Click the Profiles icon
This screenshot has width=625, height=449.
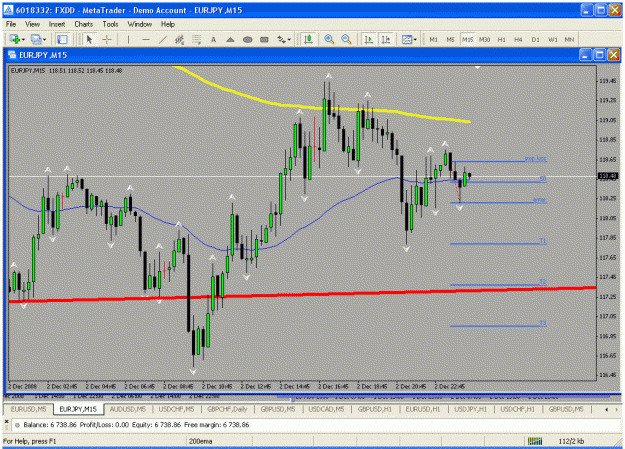pyautogui.click(x=36, y=39)
